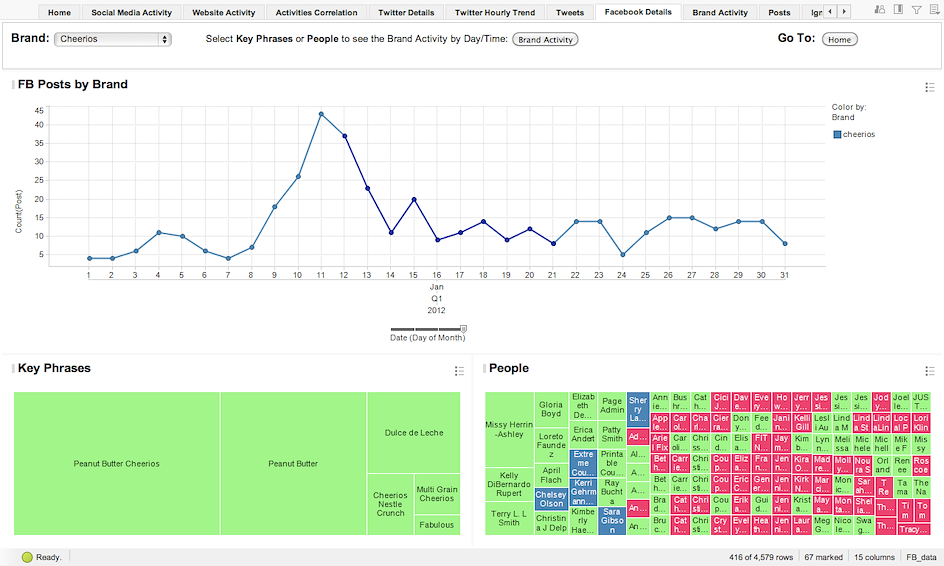
Task: Switch to Social Media Activity tab
Action: pyautogui.click(x=131, y=12)
